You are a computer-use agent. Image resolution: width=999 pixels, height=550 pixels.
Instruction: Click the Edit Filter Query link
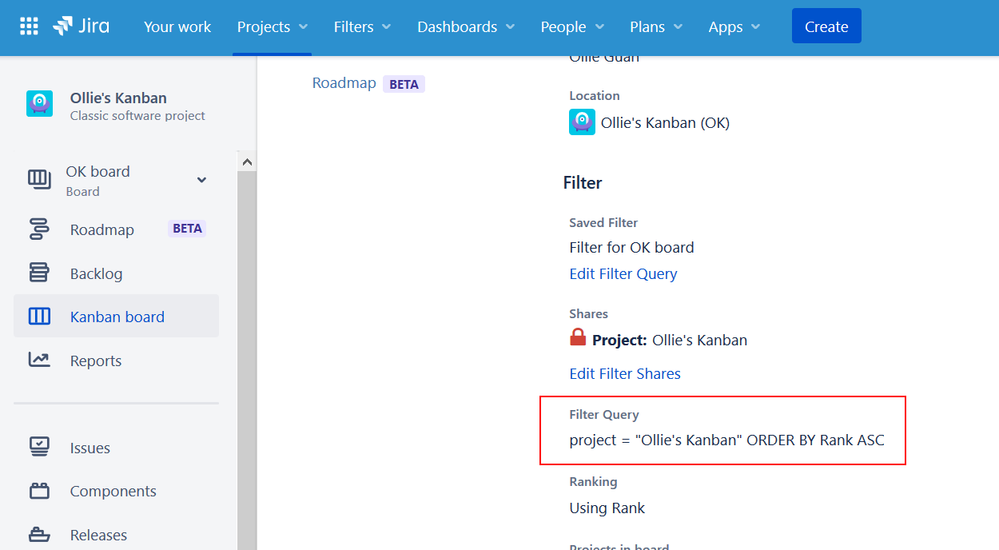[623, 273]
